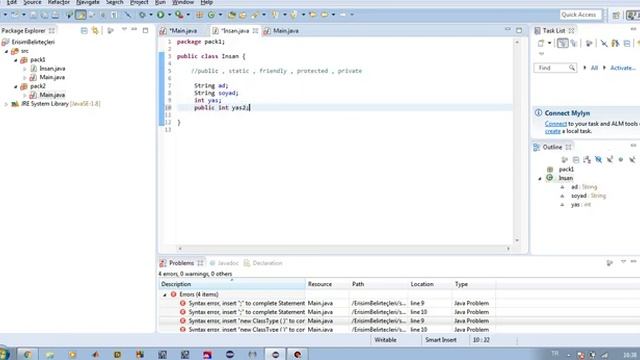640x360 pixels.
Task: Click the Save toolbar icon
Action: click(x=33, y=15)
